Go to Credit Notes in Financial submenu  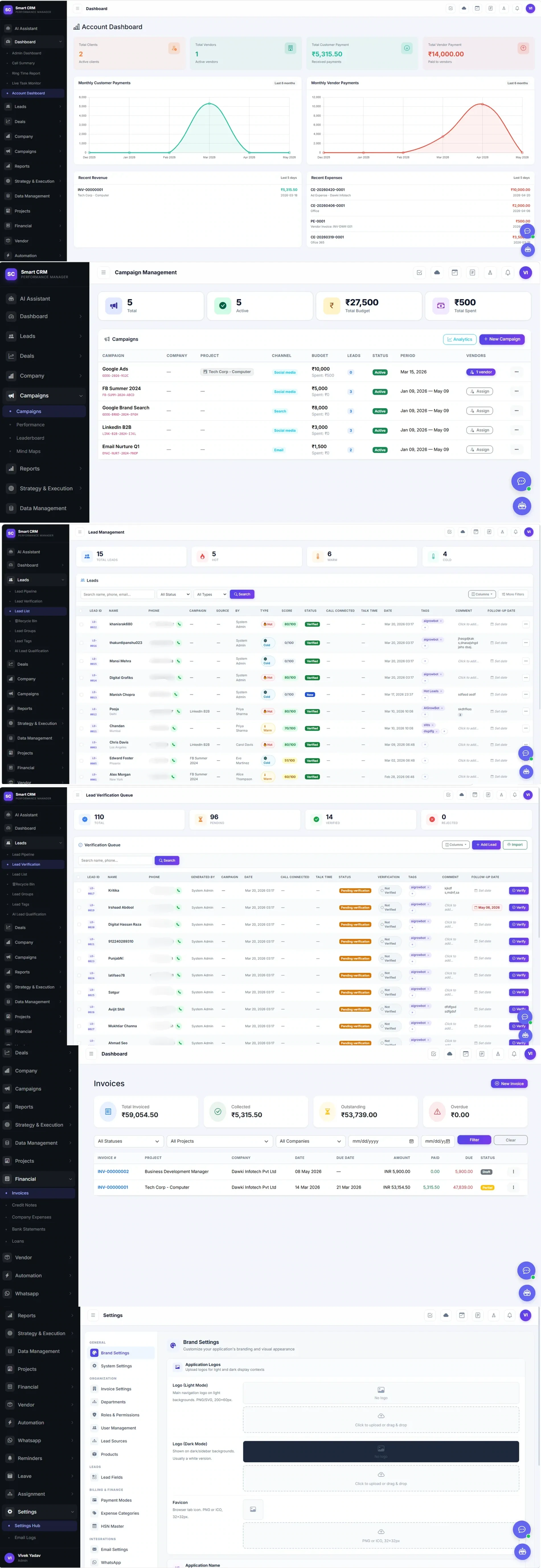24,1205
